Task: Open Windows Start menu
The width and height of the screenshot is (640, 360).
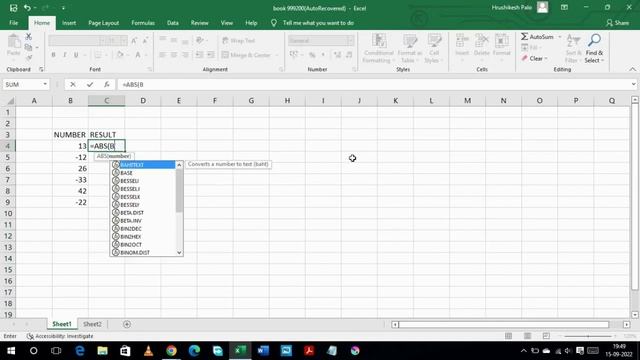Action: click(11, 351)
